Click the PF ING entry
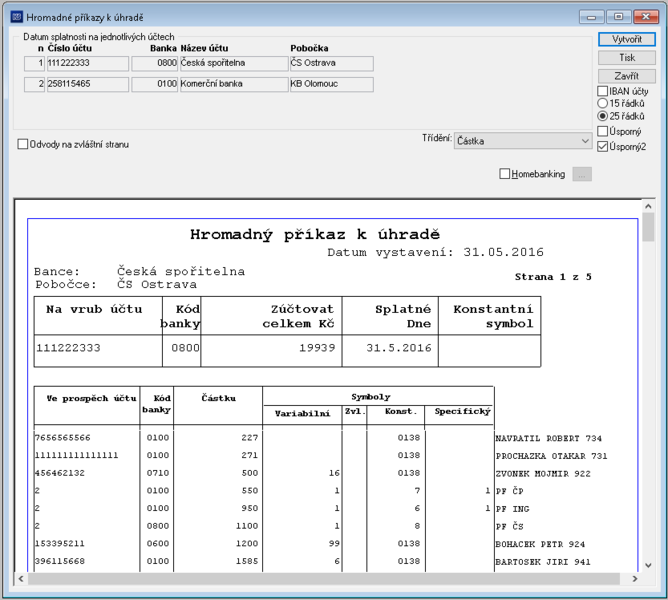Screen dimensions: 668x600 pyautogui.click(x=512, y=509)
